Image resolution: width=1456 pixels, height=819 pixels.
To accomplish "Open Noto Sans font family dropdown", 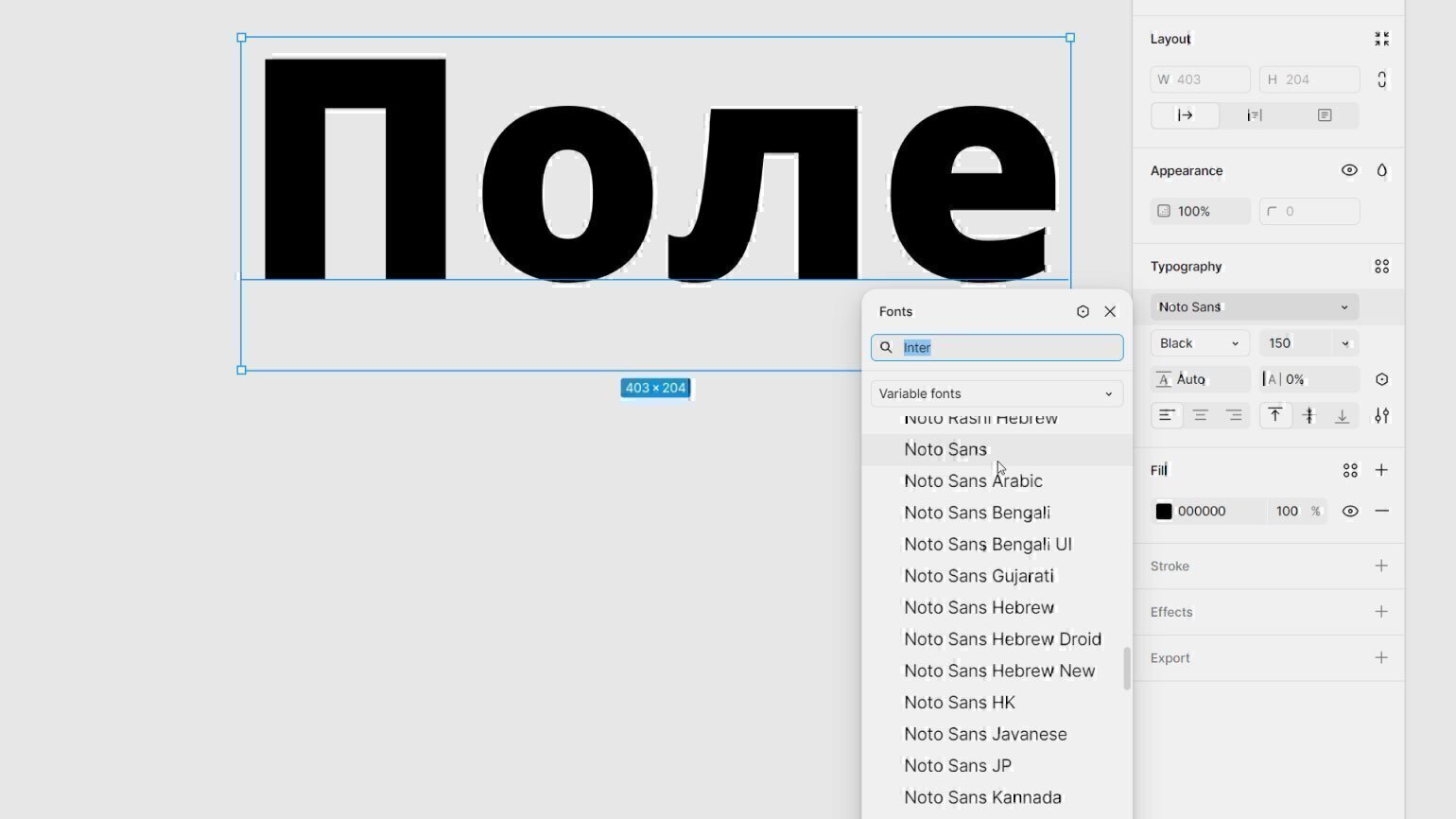I will [x=1254, y=306].
